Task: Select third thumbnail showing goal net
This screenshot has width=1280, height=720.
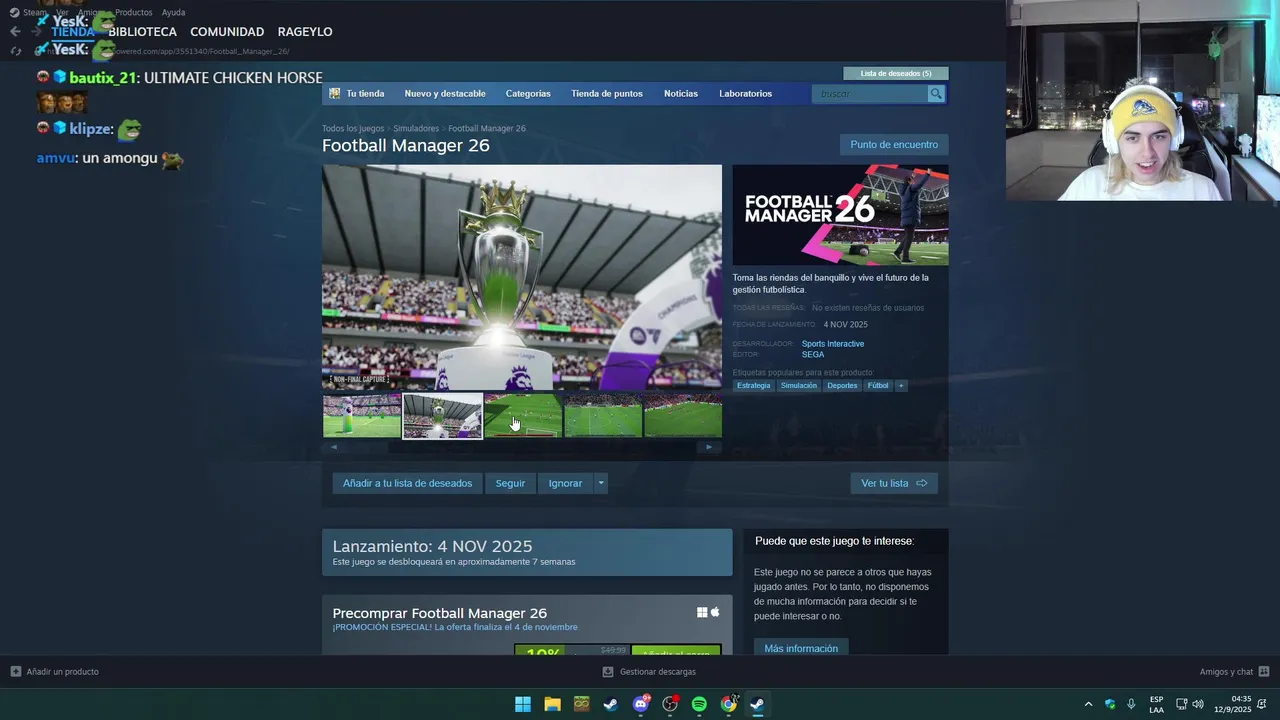Action: [x=523, y=415]
